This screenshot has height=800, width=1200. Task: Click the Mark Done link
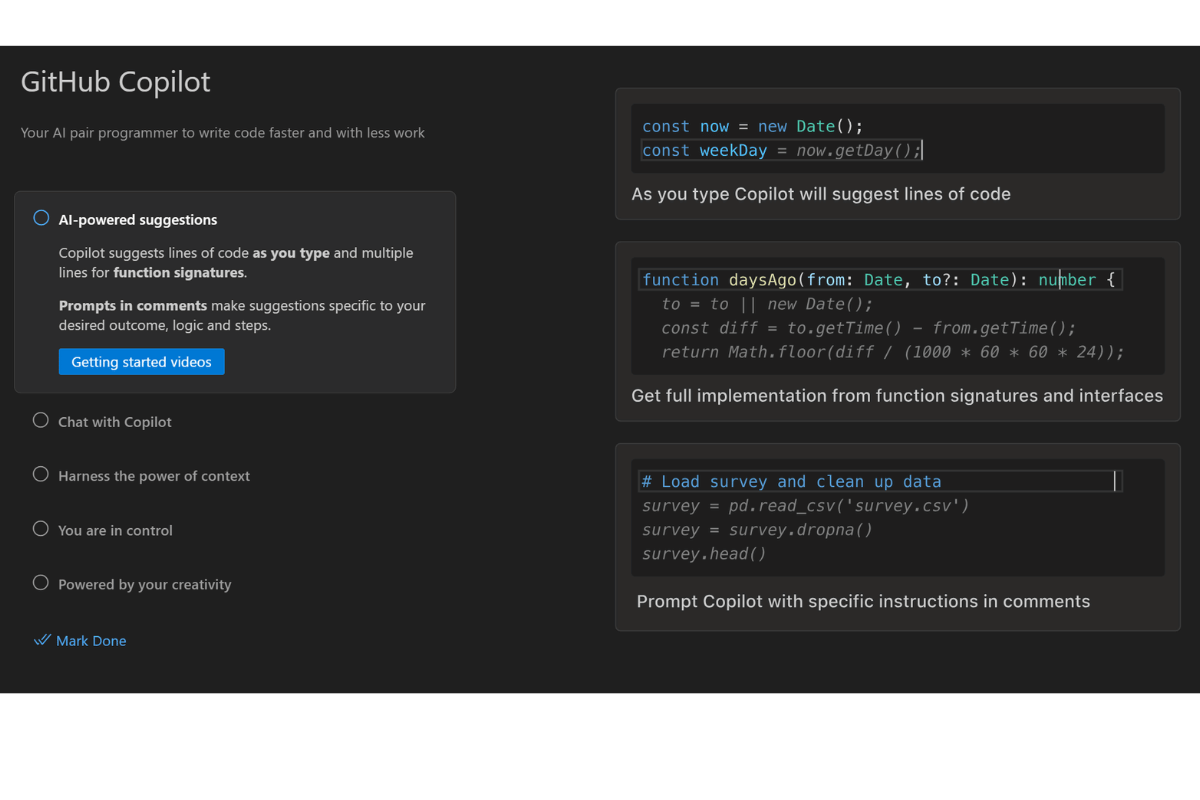click(x=90, y=640)
